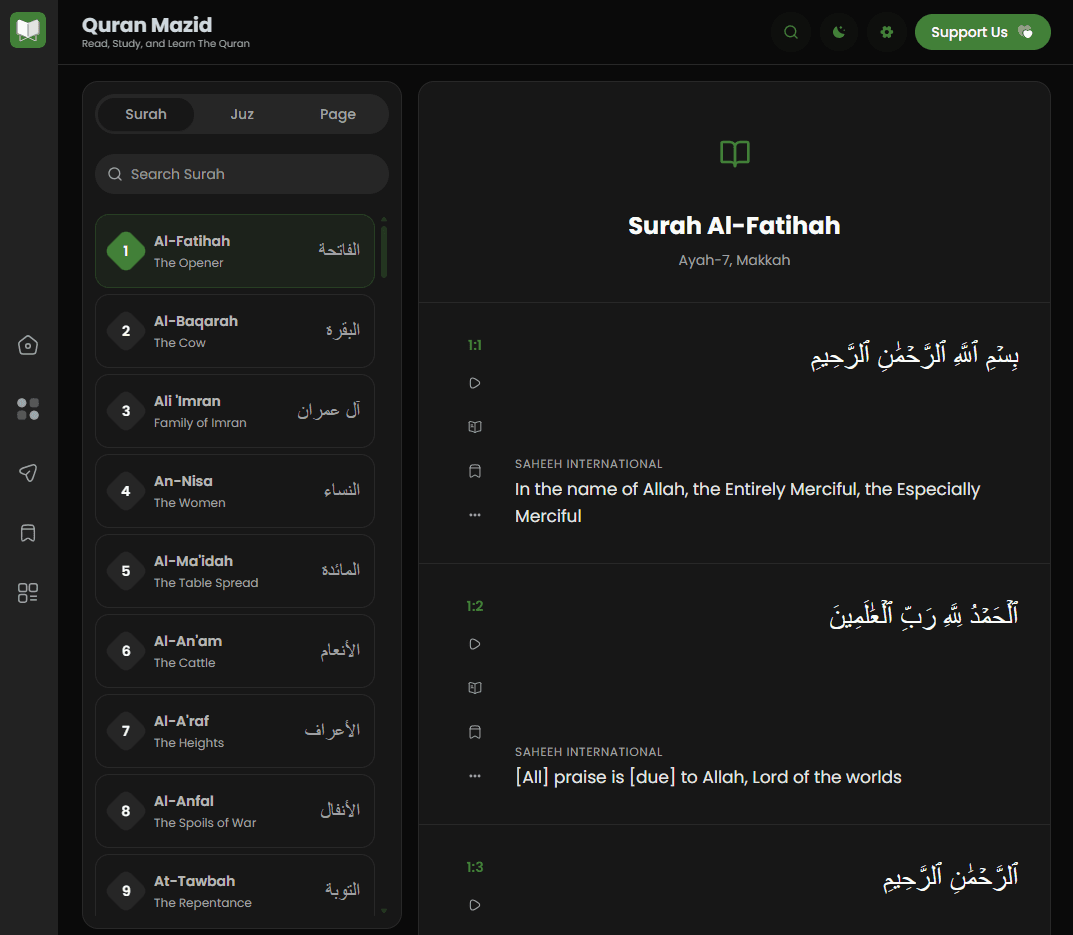Click 'Ayah-7, Makkah' subtitle

tap(734, 260)
